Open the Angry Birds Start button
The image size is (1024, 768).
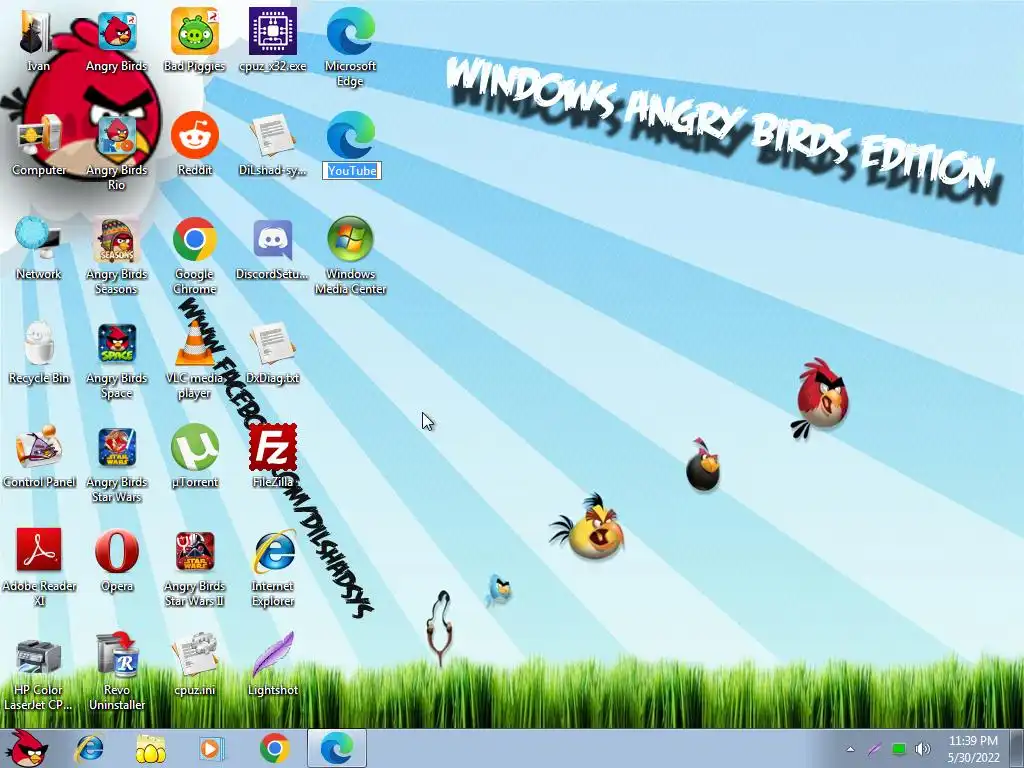tap(27, 748)
